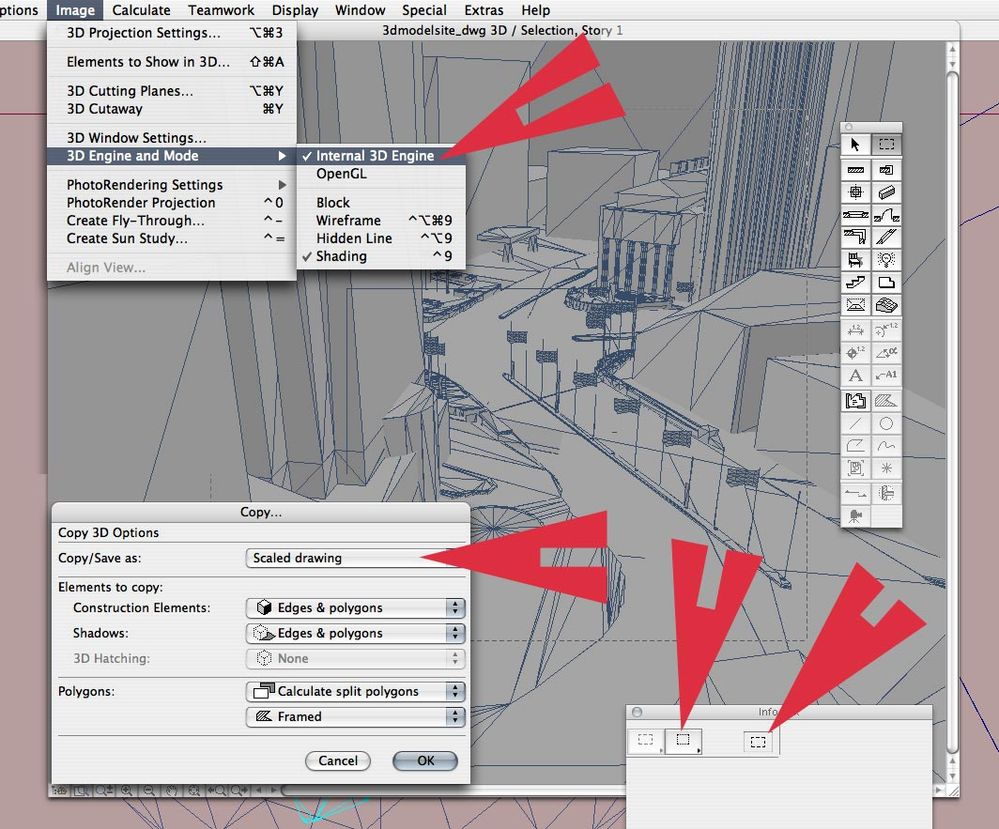Select the Lamp tool in the toolbox
Image resolution: width=999 pixels, height=829 pixels.
click(886, 260)
